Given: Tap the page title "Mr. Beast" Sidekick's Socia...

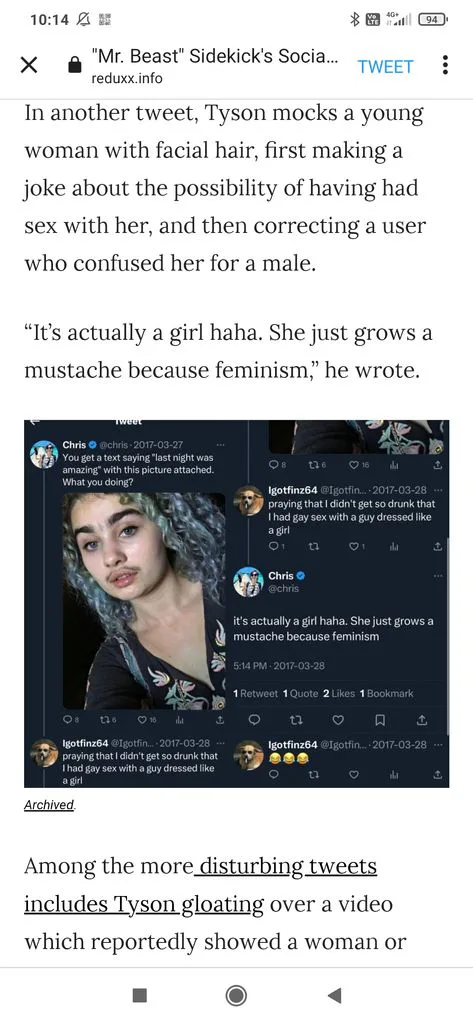Looking at the screenshot, I should pos(215,56).
